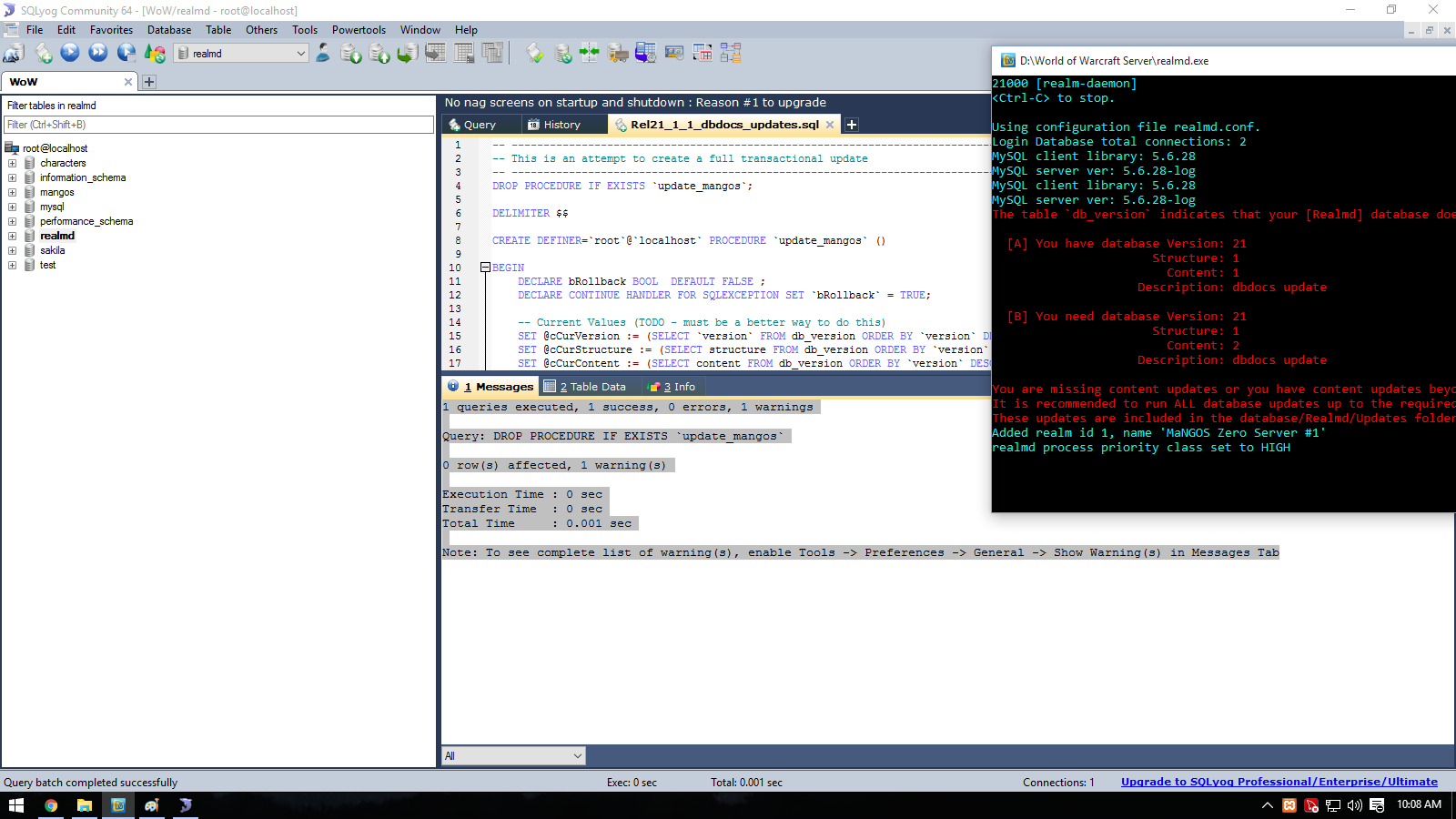Select the root@localhost tree node

pos(55,148)
